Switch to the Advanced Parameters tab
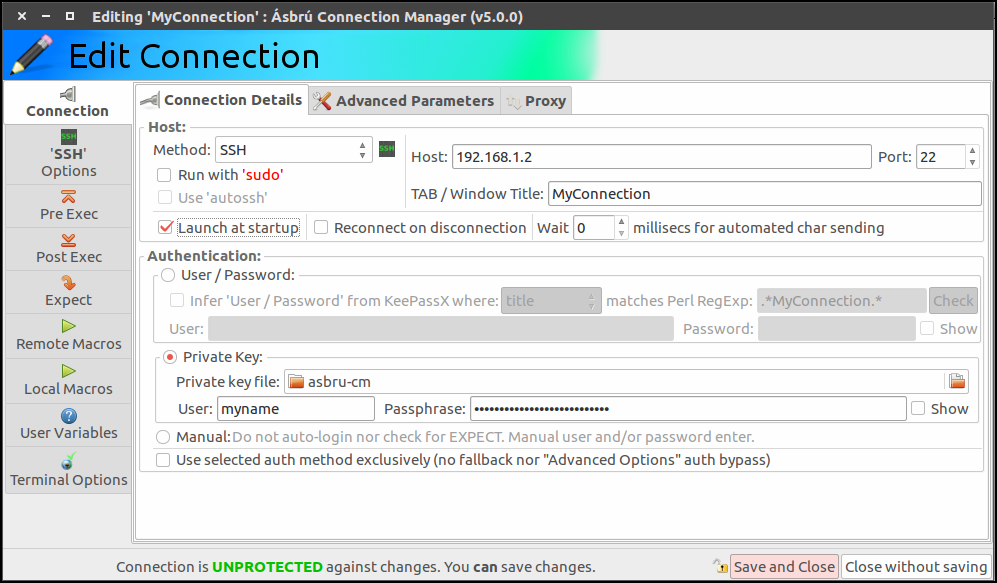Image resolution: width=997 pixels, height=583 pixels. 404,101
